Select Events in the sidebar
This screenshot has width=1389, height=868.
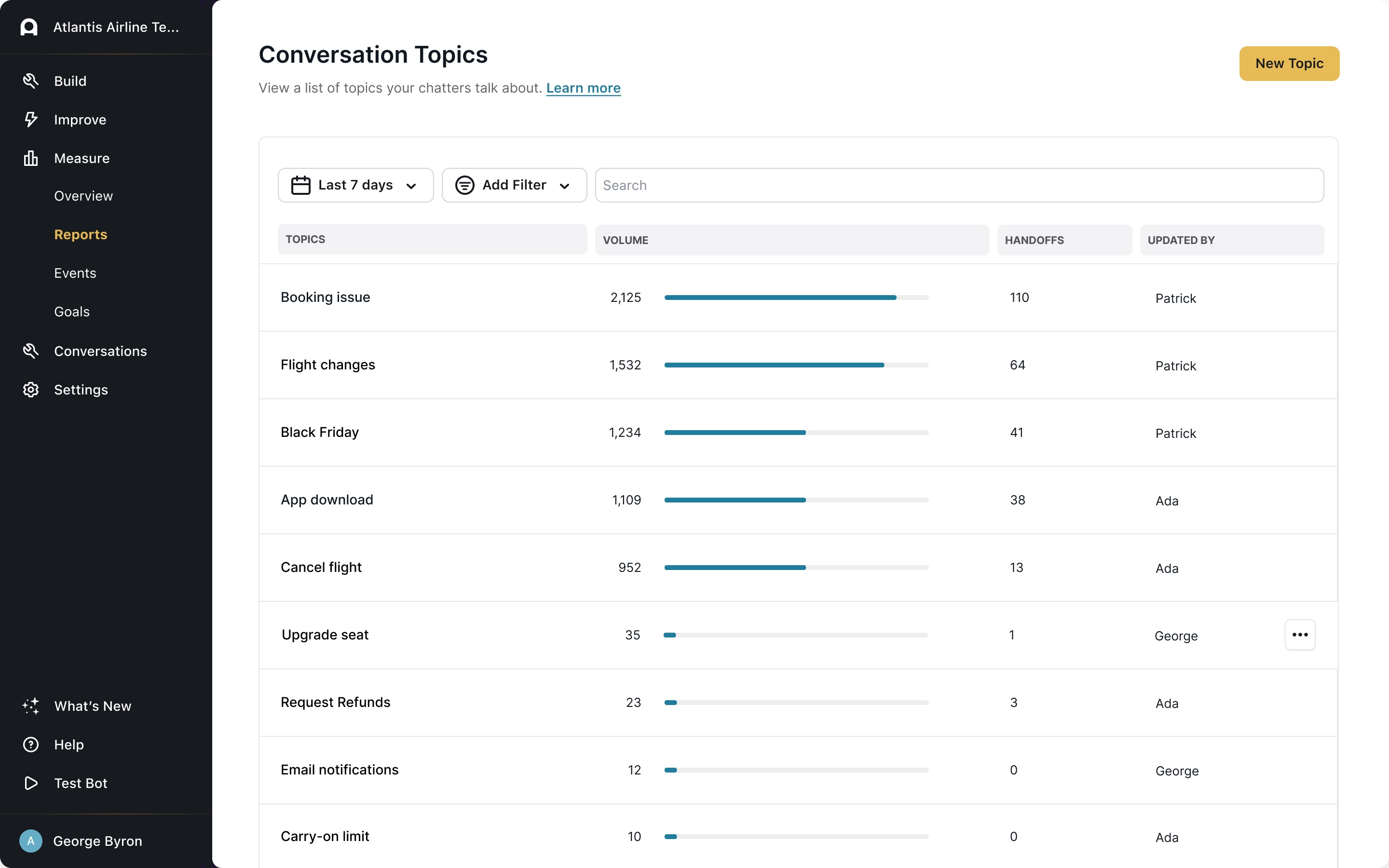[x=75, y=273]
